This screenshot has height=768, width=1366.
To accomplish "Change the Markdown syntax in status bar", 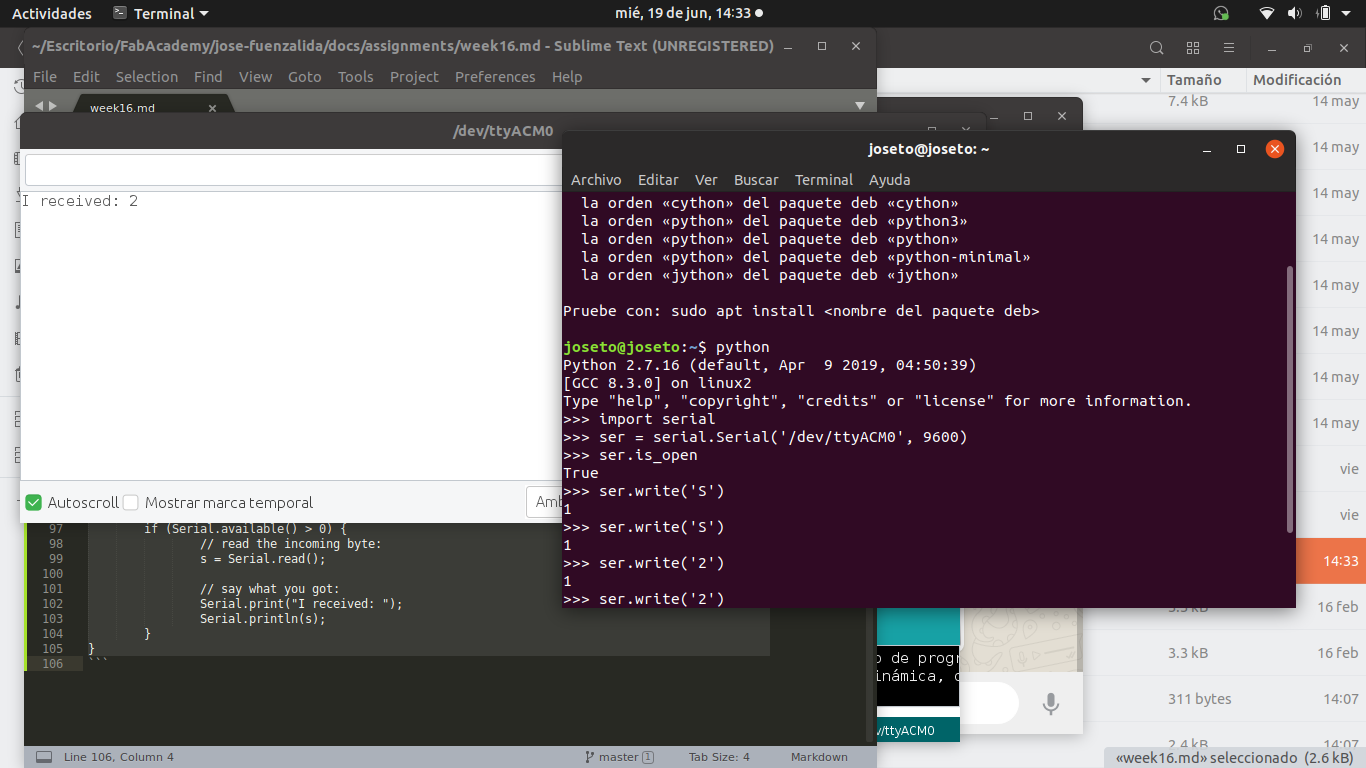I will point(819,757).
